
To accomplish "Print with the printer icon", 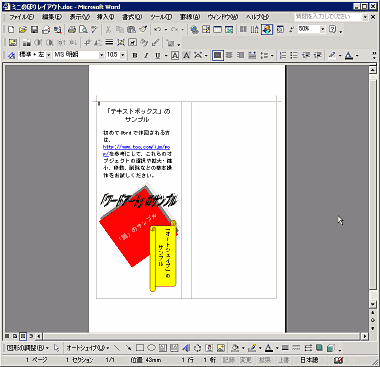I will (x=71, y=30).
